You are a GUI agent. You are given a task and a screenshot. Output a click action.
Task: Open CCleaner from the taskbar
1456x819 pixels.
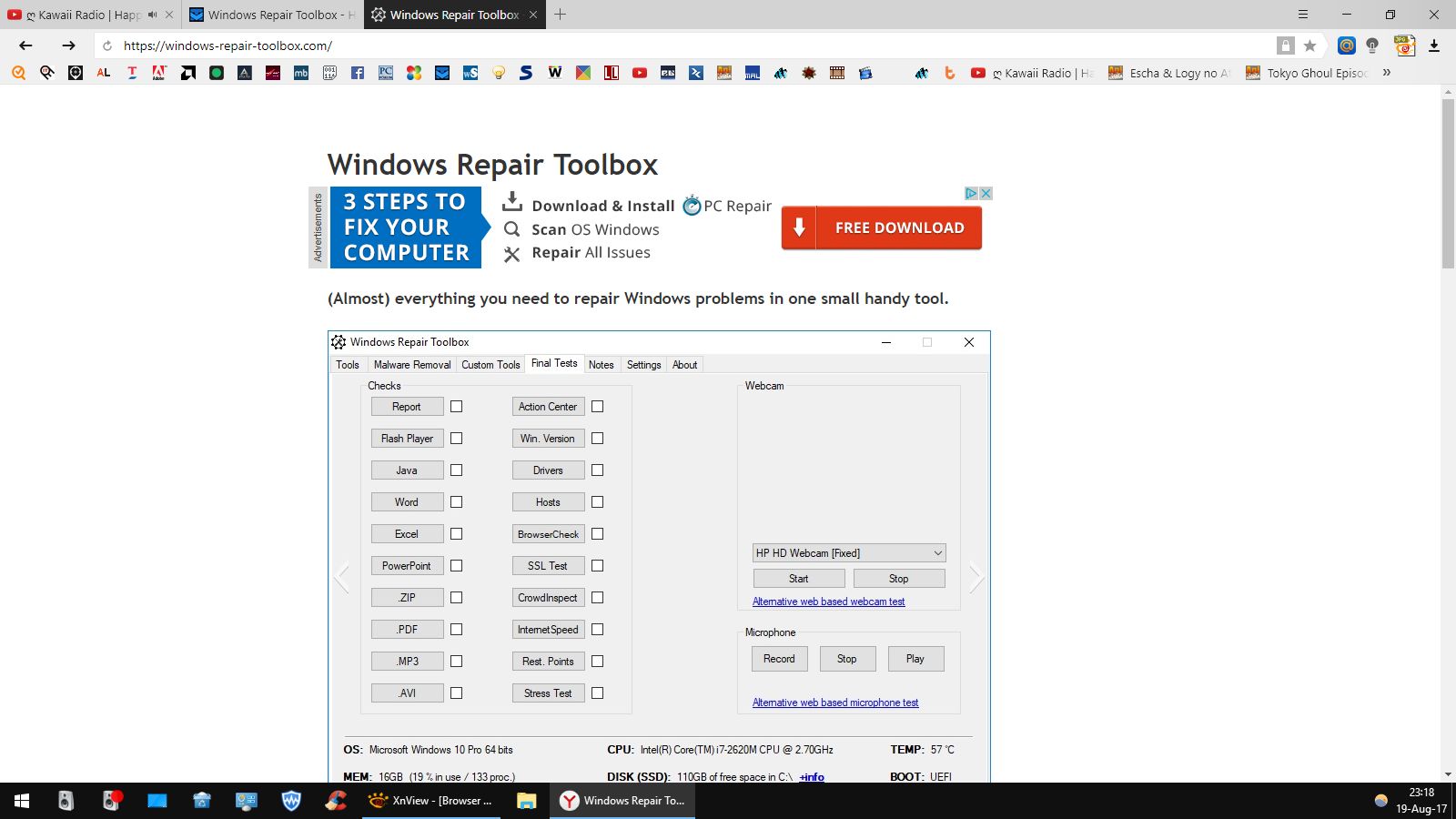[336, 801]
